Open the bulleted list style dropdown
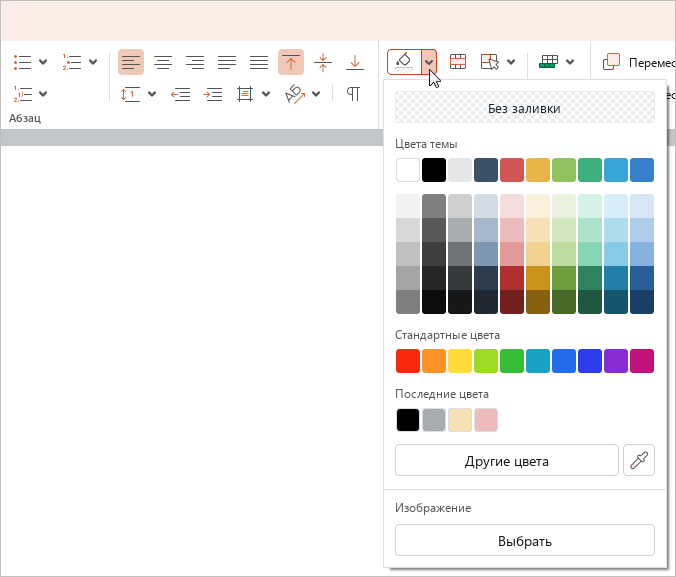 43,62
